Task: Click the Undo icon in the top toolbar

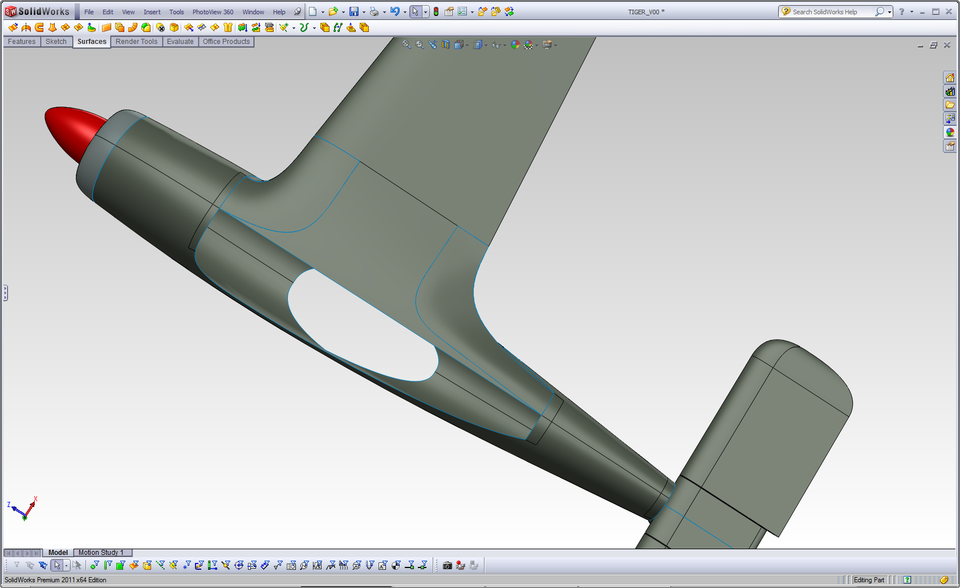Action: [395, 11]
